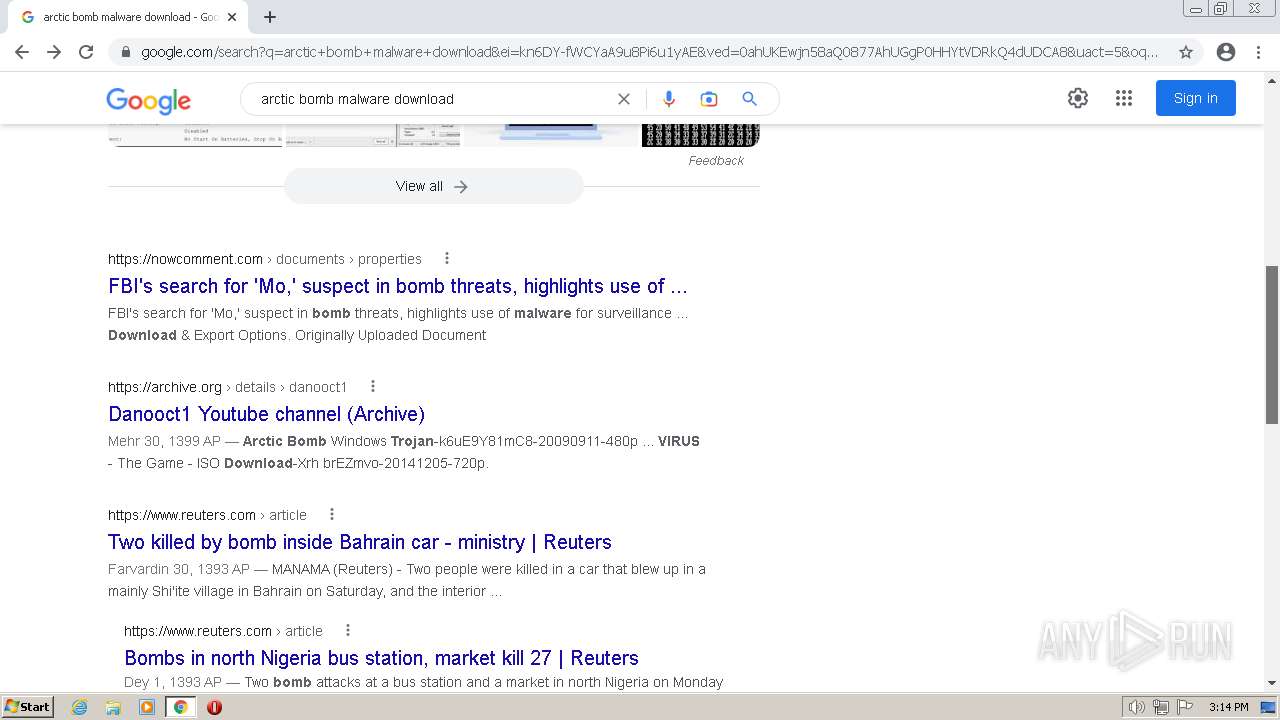Click the Google logo
This screenshot has width=1280, height=720.
click(x=148, y=100)
